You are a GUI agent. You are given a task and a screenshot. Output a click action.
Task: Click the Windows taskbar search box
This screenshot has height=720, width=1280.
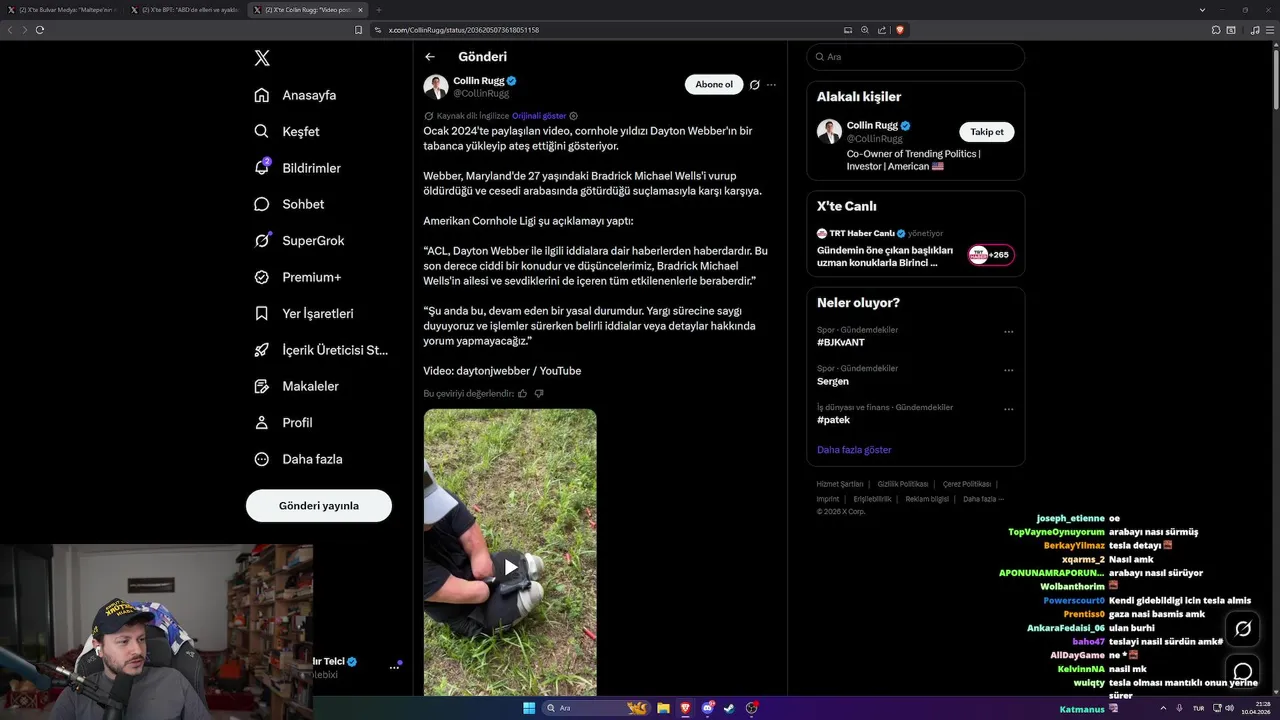click(597, 708)
